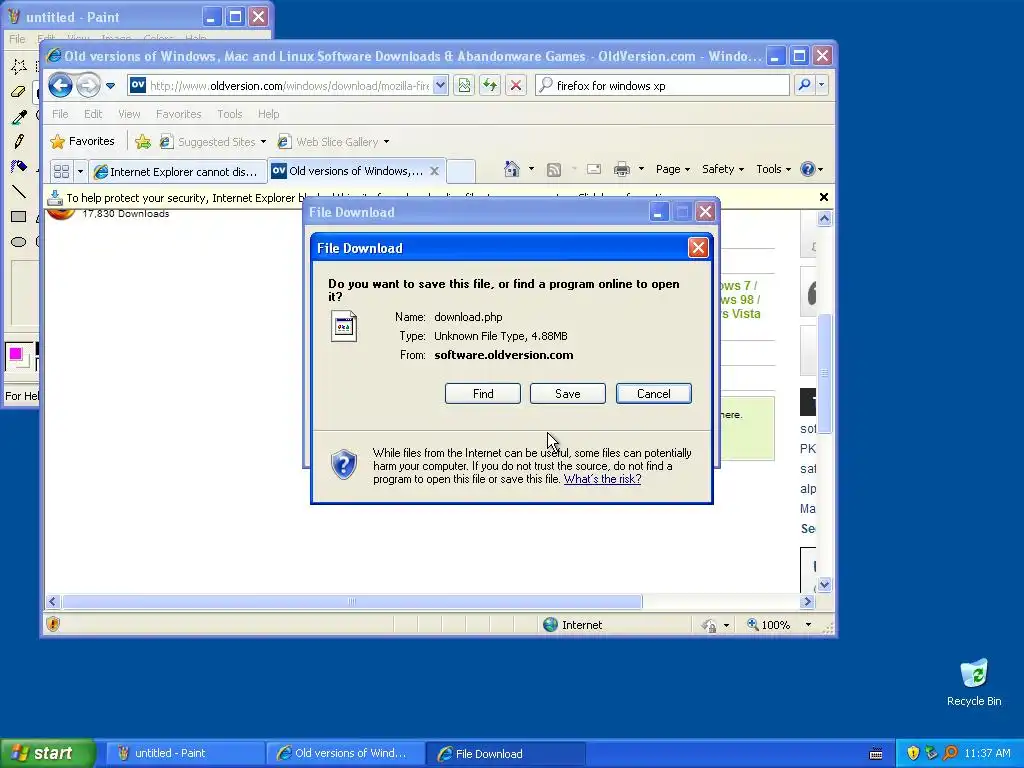Screen dimensions: 1024x768
Task: Click horizontal scrollbar right arrow
Action: [807, 601]
